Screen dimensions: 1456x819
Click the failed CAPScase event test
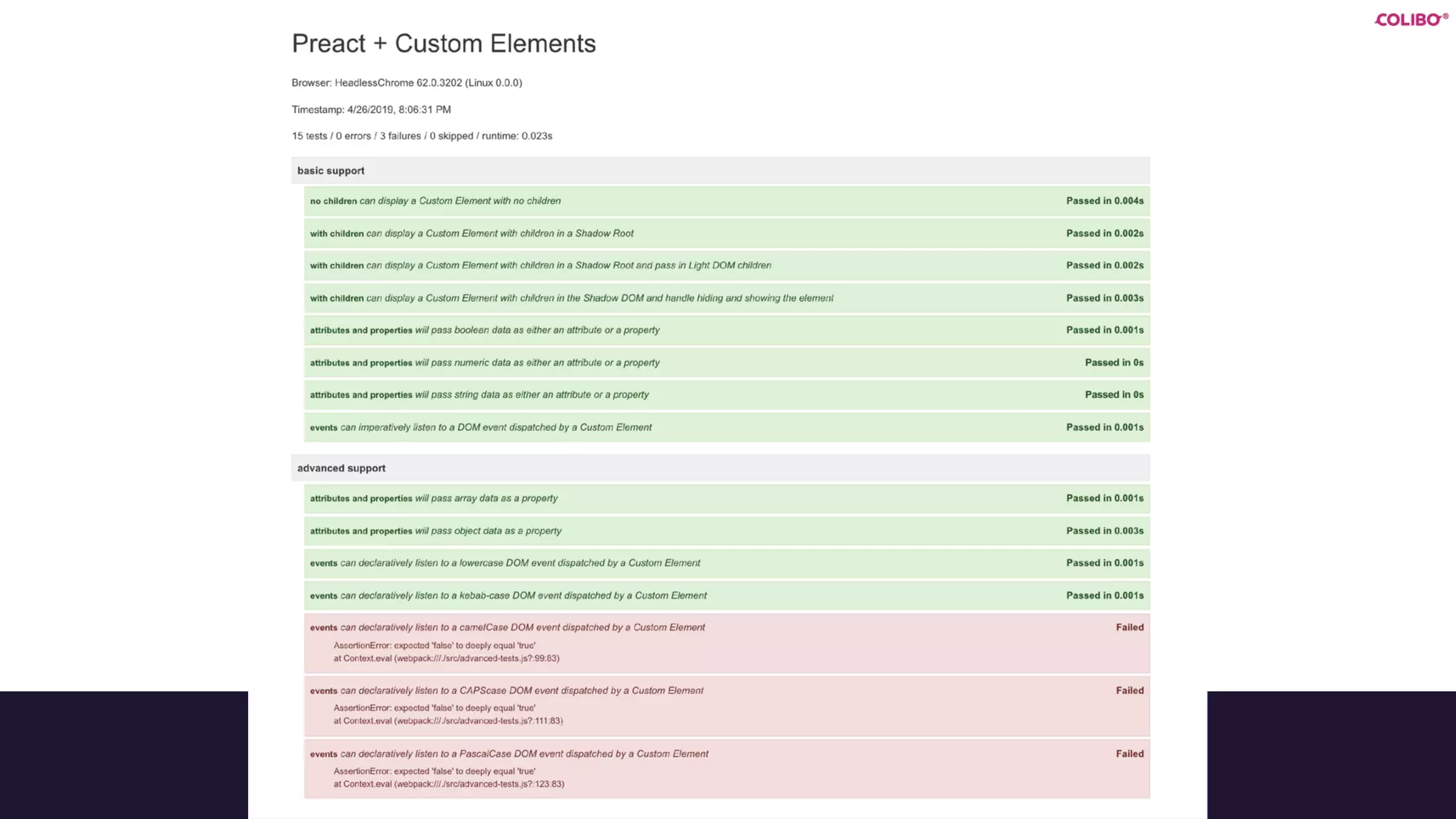tap(726, 691)
